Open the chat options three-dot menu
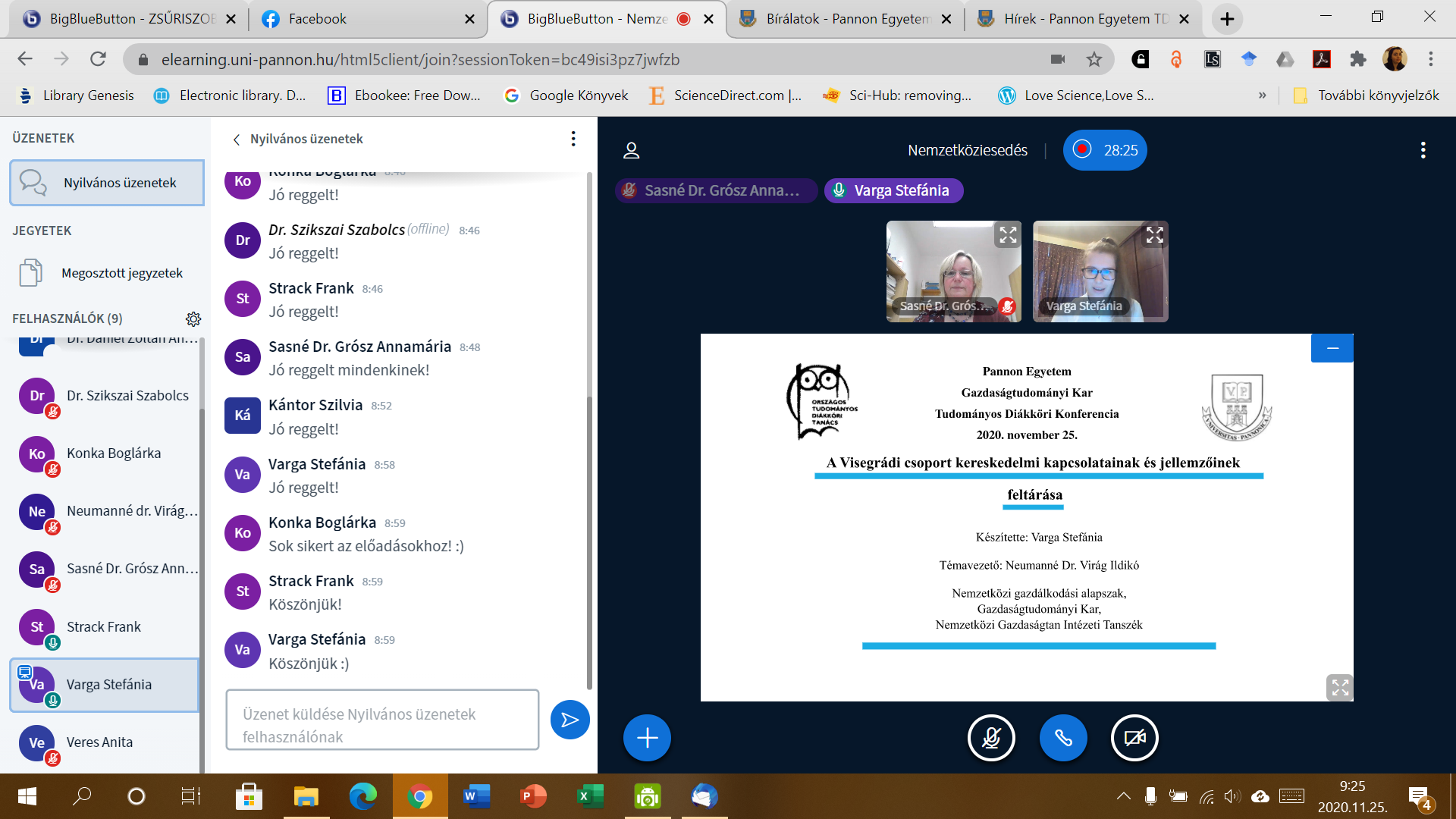Screen dimensions: 1456x819 tap(573, 139)
